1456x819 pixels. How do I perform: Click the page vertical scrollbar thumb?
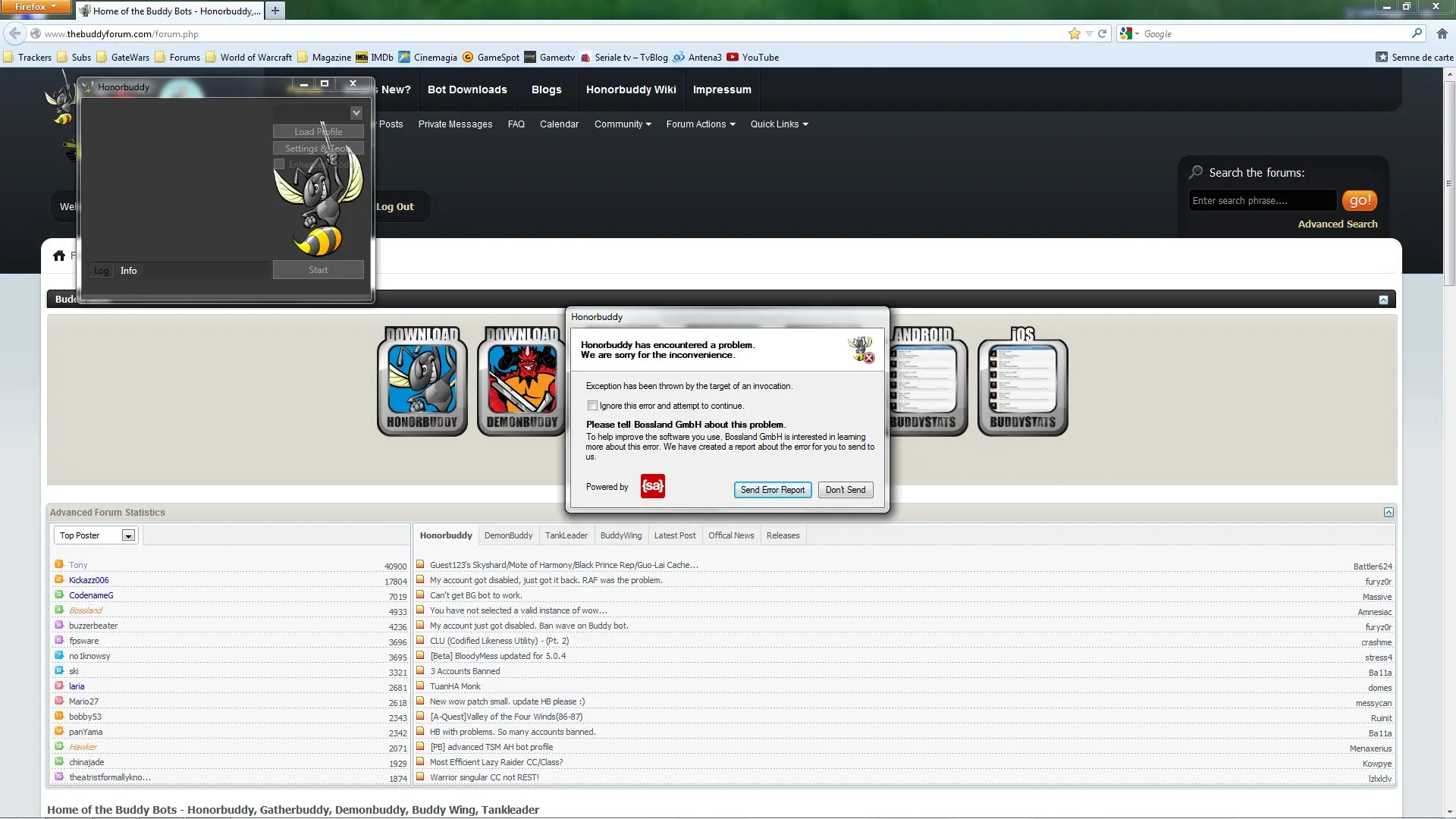point(1449,182)
